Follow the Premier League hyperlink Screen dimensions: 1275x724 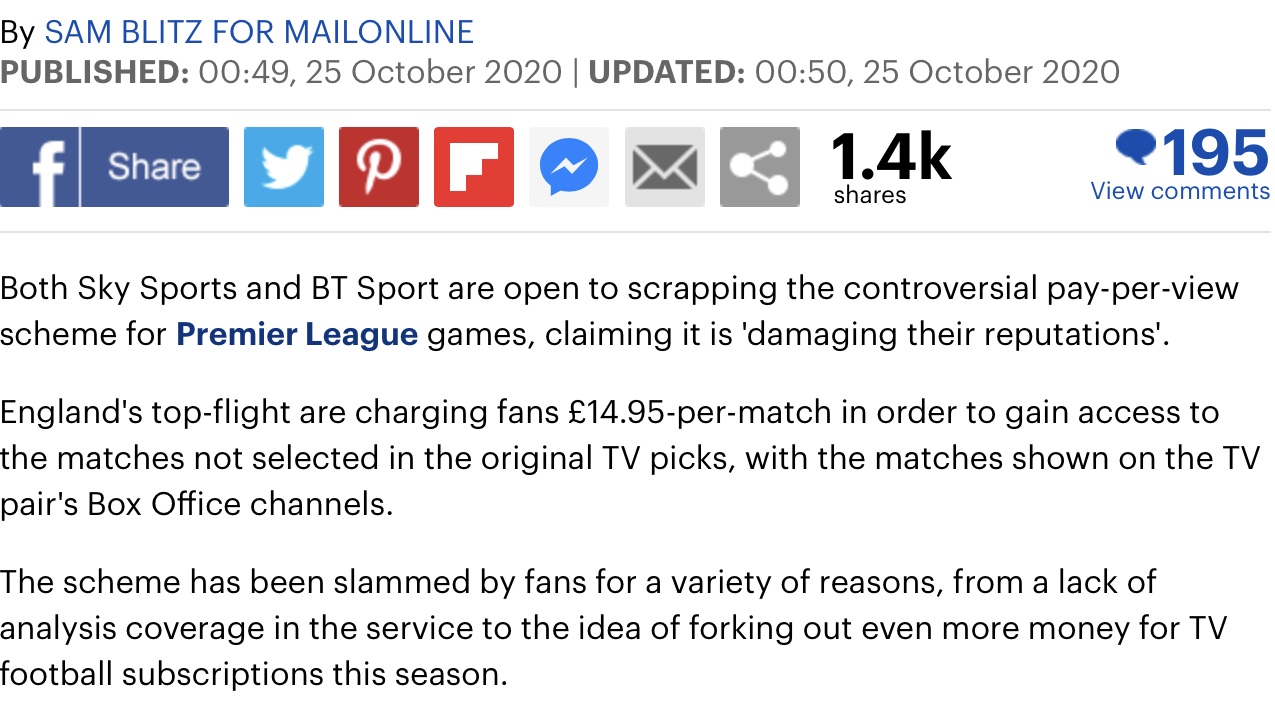pyautogui.click(x=297, y=333)
